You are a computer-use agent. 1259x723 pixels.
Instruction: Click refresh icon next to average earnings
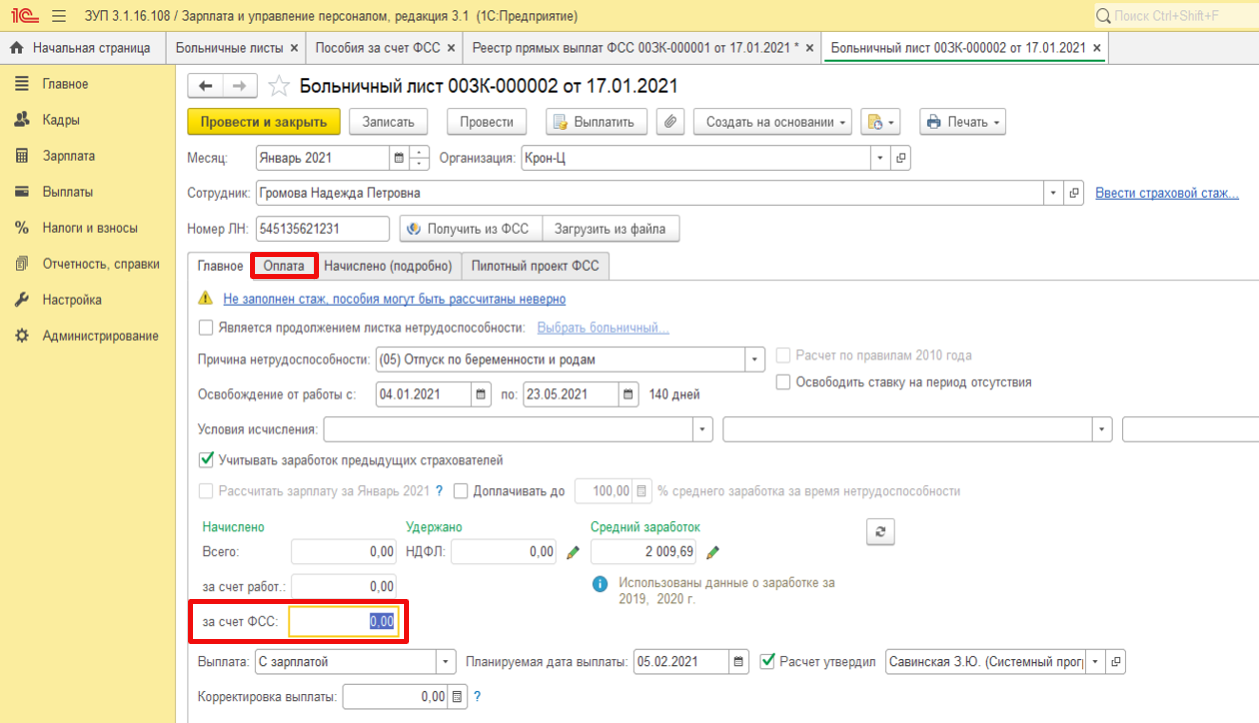pos(880,532)
